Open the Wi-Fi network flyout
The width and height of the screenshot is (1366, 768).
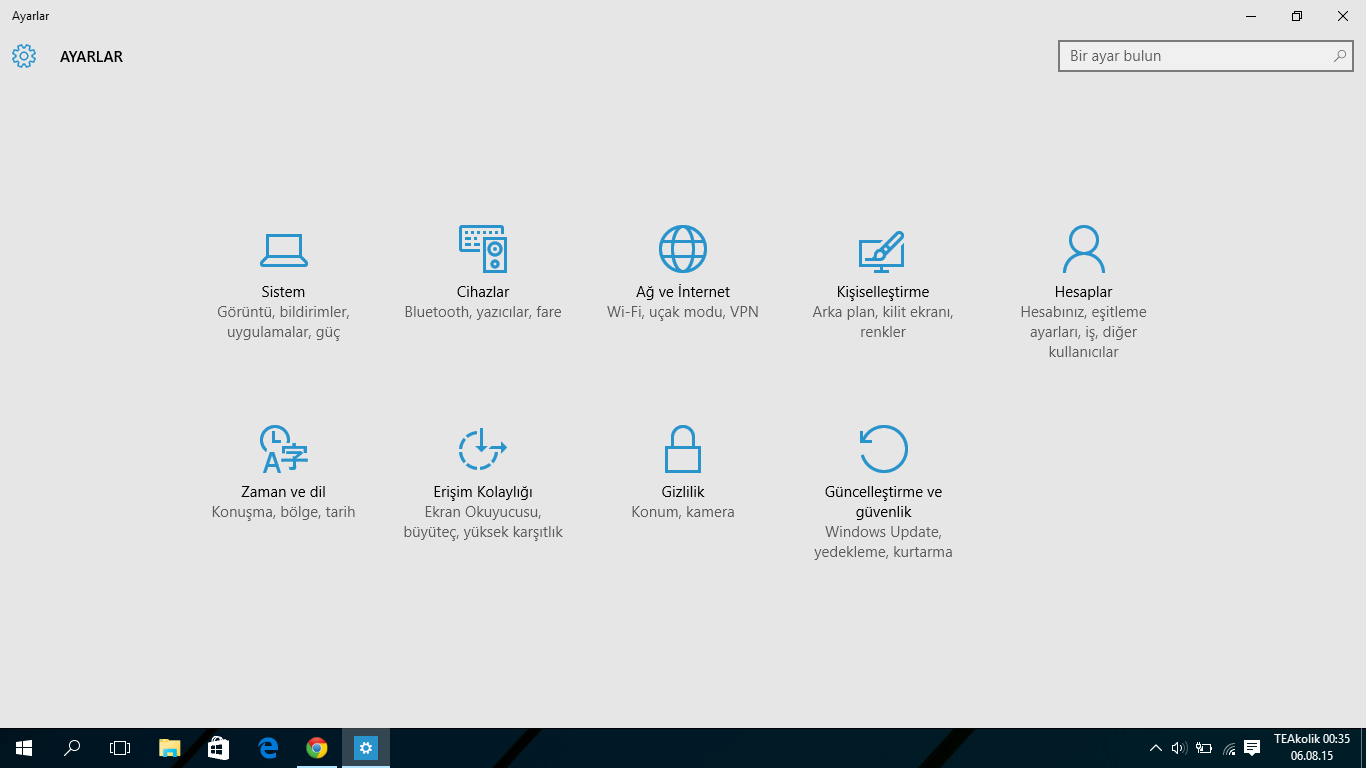[1229, 748]
